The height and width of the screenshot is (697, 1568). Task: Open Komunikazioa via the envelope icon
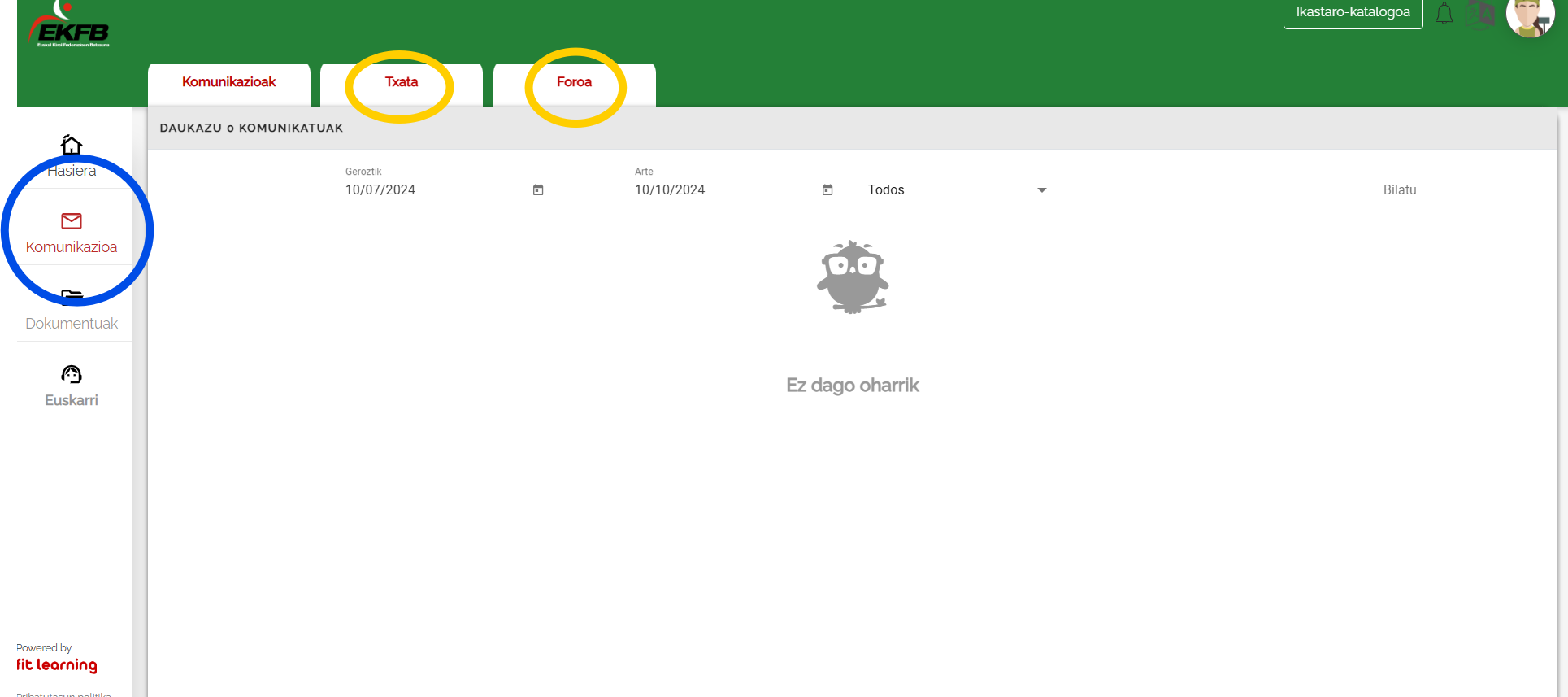(72, 221)
